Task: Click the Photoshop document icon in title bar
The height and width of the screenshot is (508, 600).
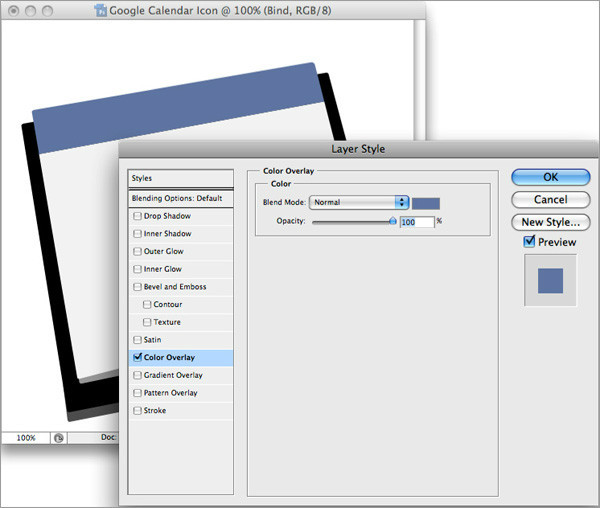Action: (x=101, y=11)
